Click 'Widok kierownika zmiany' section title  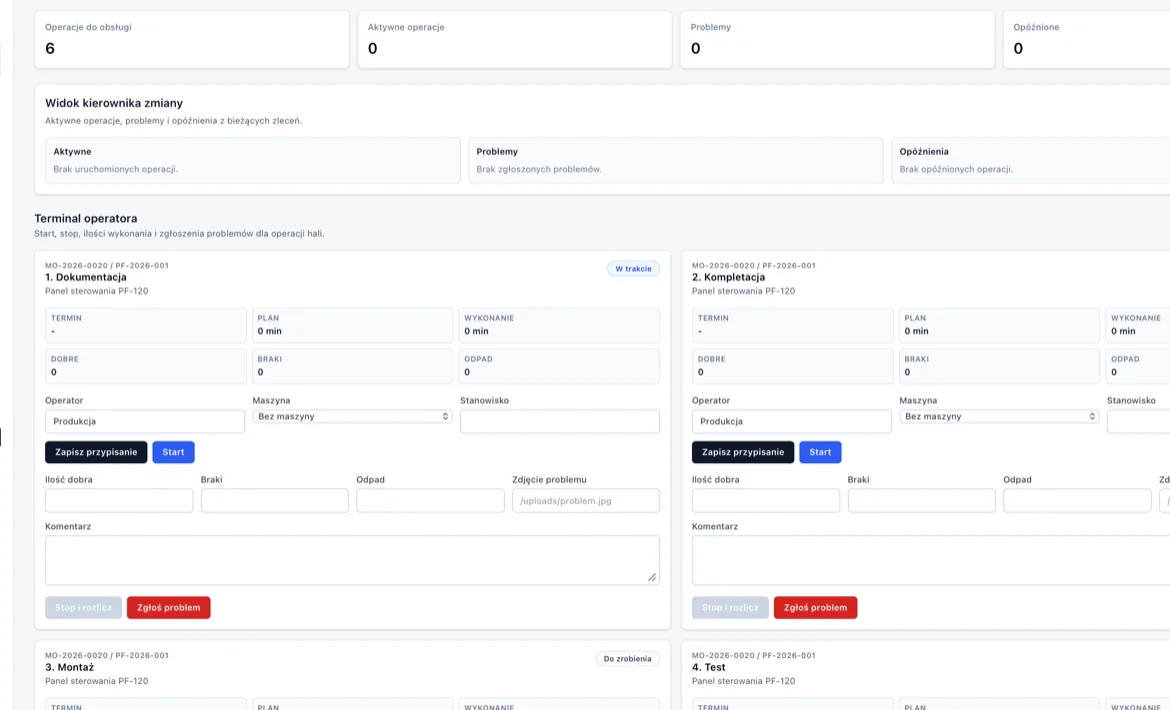point(114,103)
